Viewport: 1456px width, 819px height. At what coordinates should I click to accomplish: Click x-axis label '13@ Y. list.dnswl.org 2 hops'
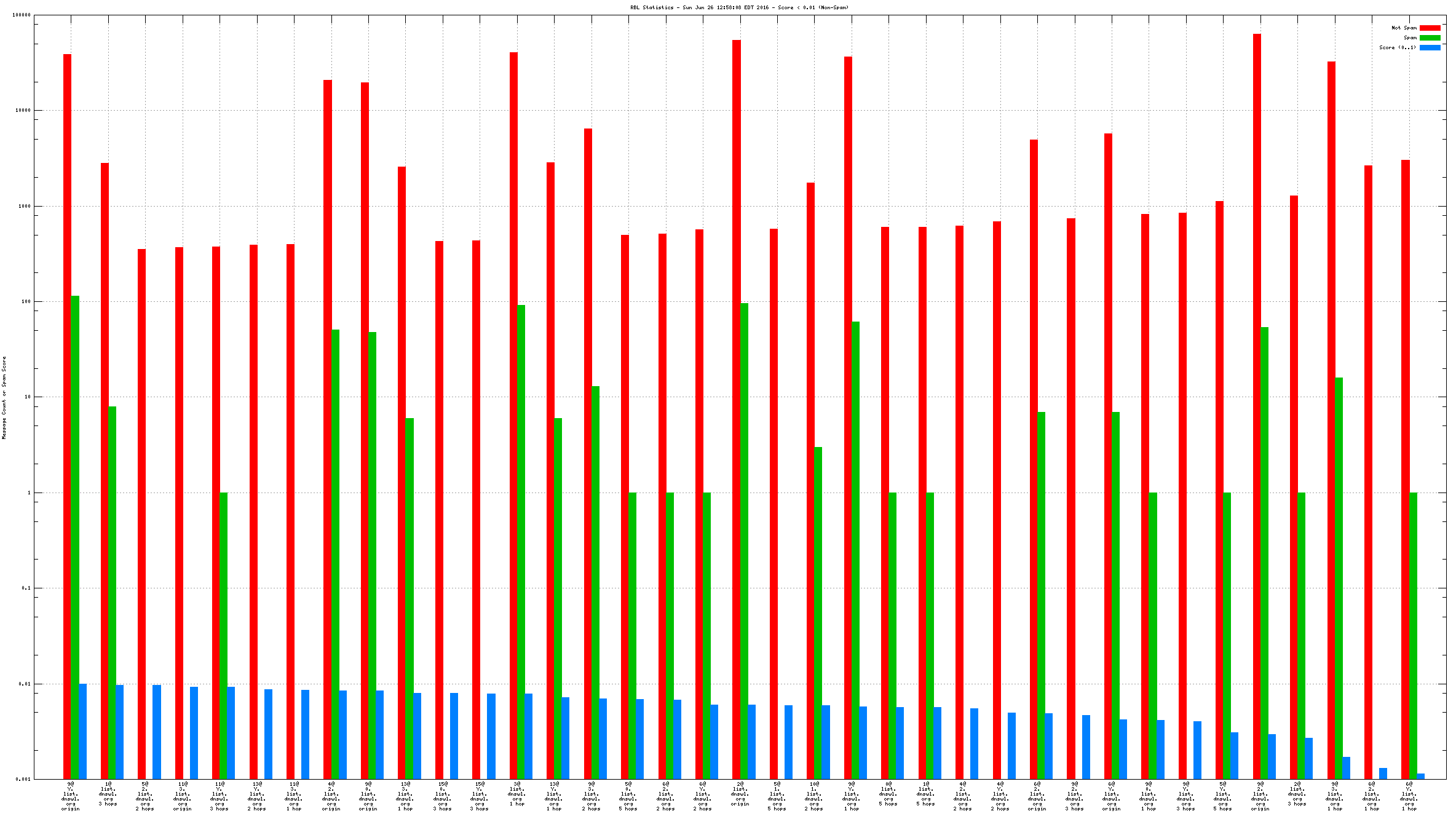coord(257,796)
